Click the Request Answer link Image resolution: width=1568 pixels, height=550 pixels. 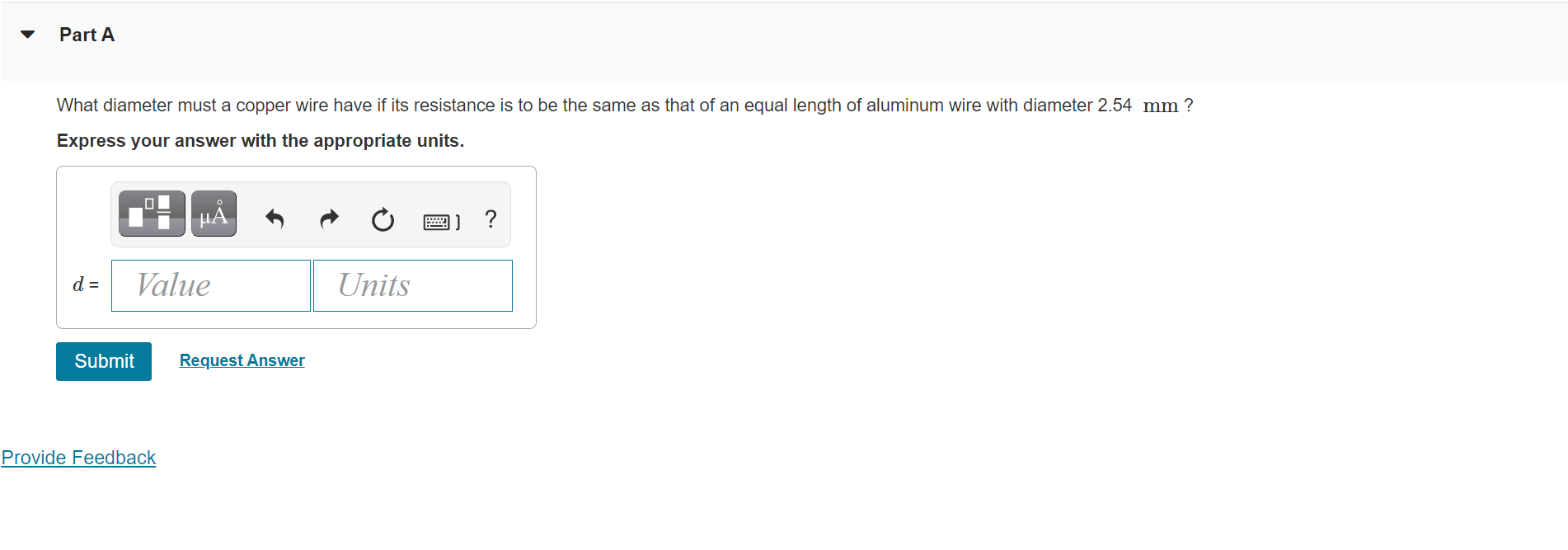[242, 360]
